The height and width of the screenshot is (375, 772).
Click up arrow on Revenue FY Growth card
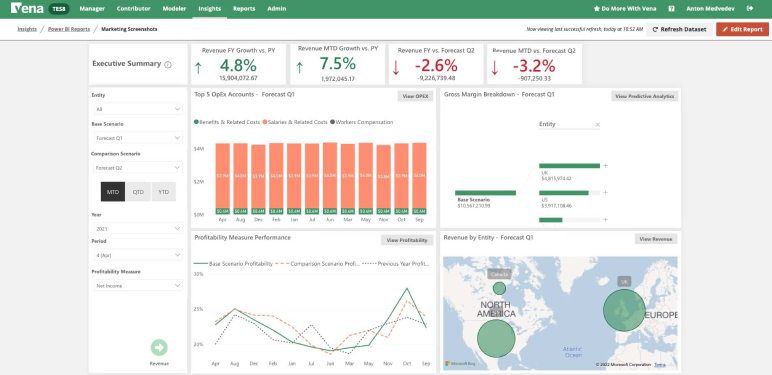198,68
